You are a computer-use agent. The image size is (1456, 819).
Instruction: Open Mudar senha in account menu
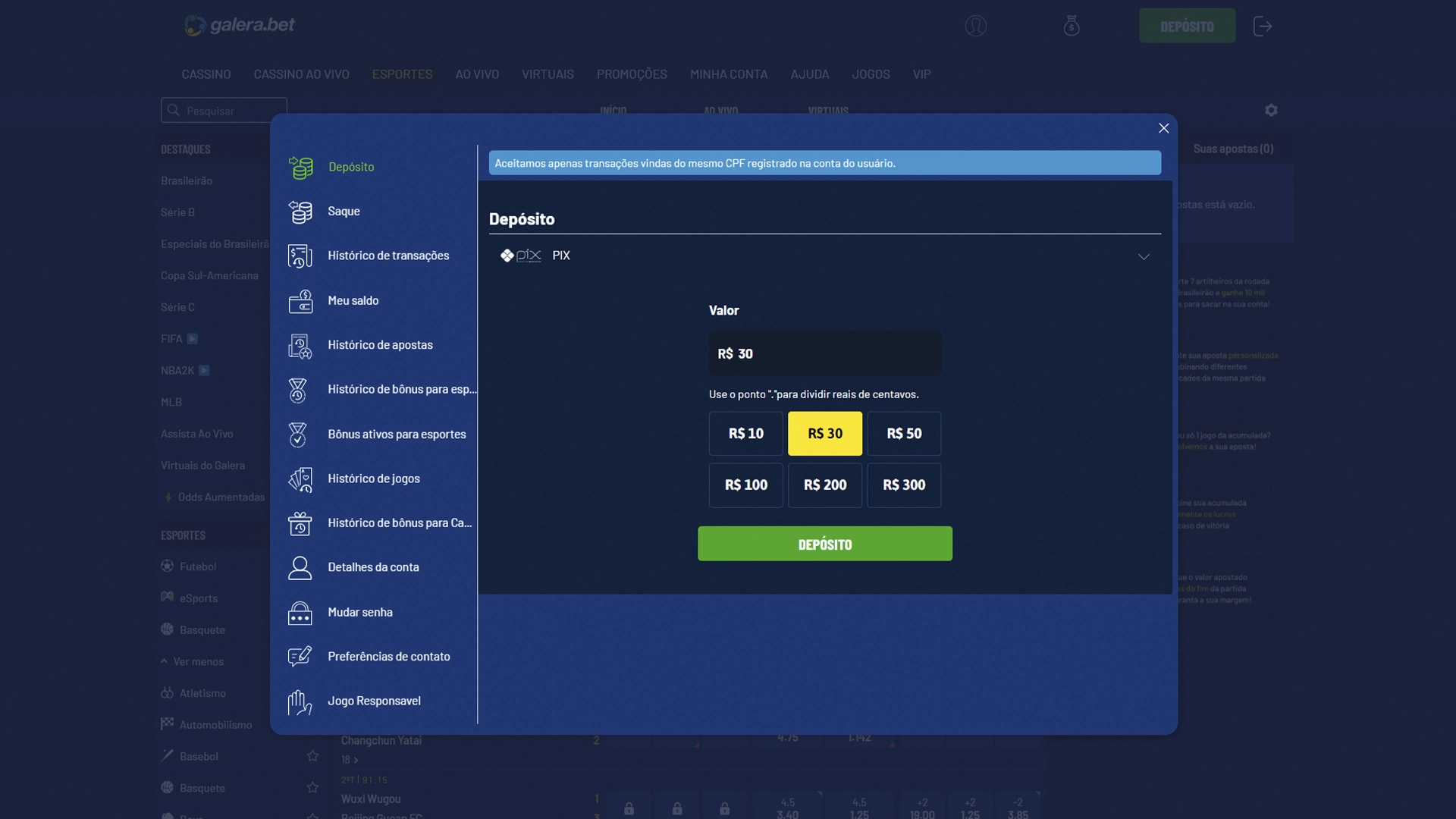pos(360,612)
